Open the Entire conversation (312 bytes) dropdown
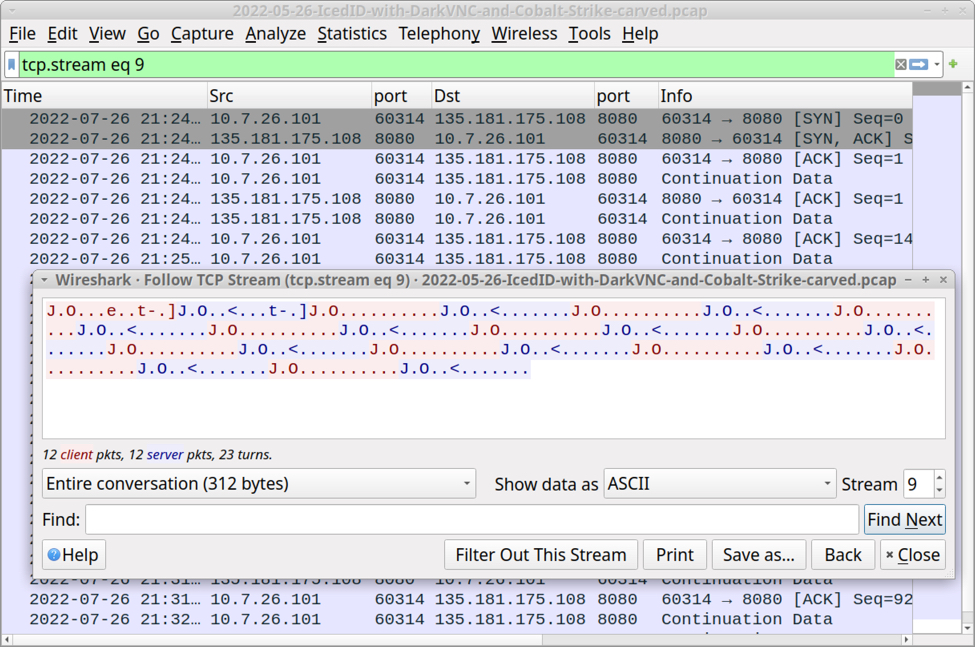The height and width of the screenshot is (647, 975). click(x=259, y=484)
